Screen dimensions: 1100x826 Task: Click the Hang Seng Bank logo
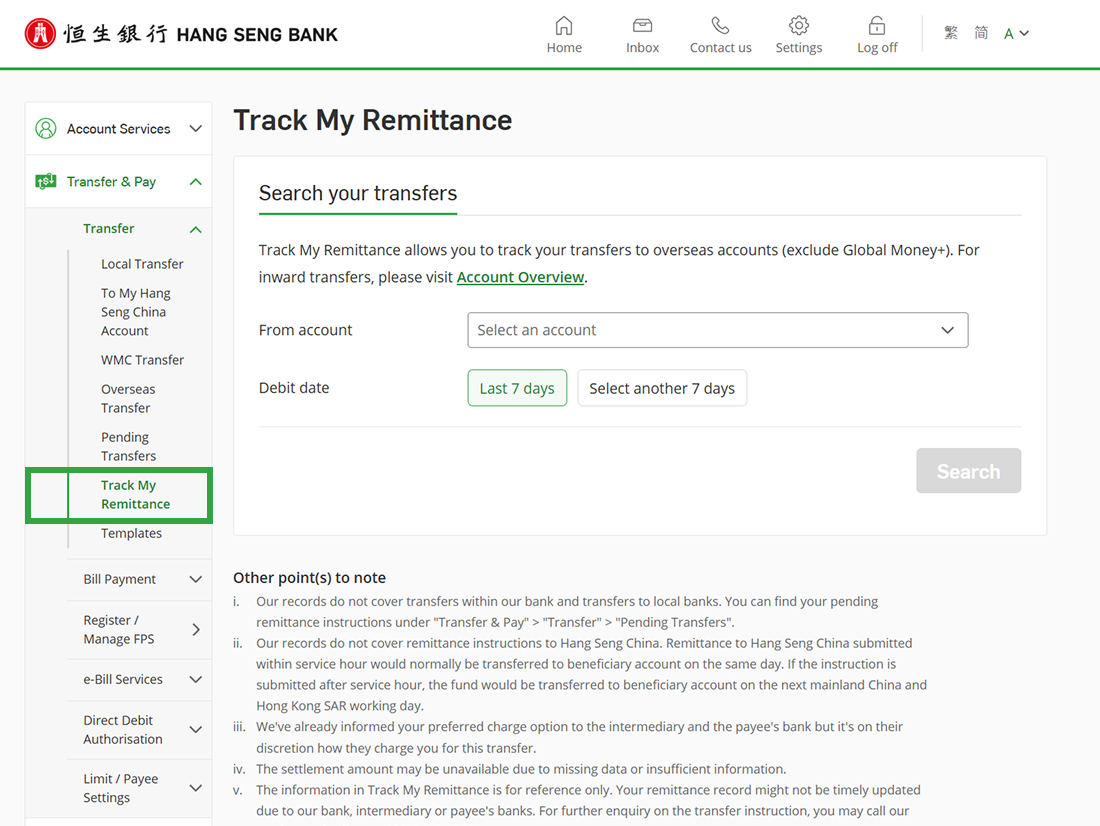(x=181, y=34)
